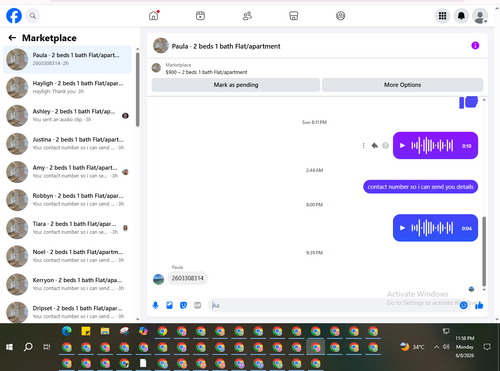Open the Menu grid icon
The width and height of the screenshot is (500, 371).
442,16
